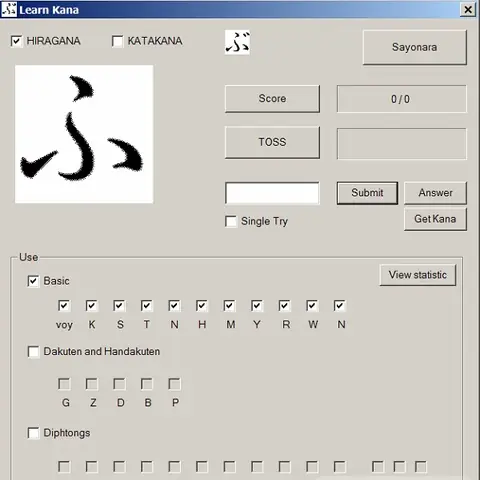This screenshot has height=480, width=480.
Task: Click the small kana preview icon beside KATAKANA
Action: tap(237, 42)
